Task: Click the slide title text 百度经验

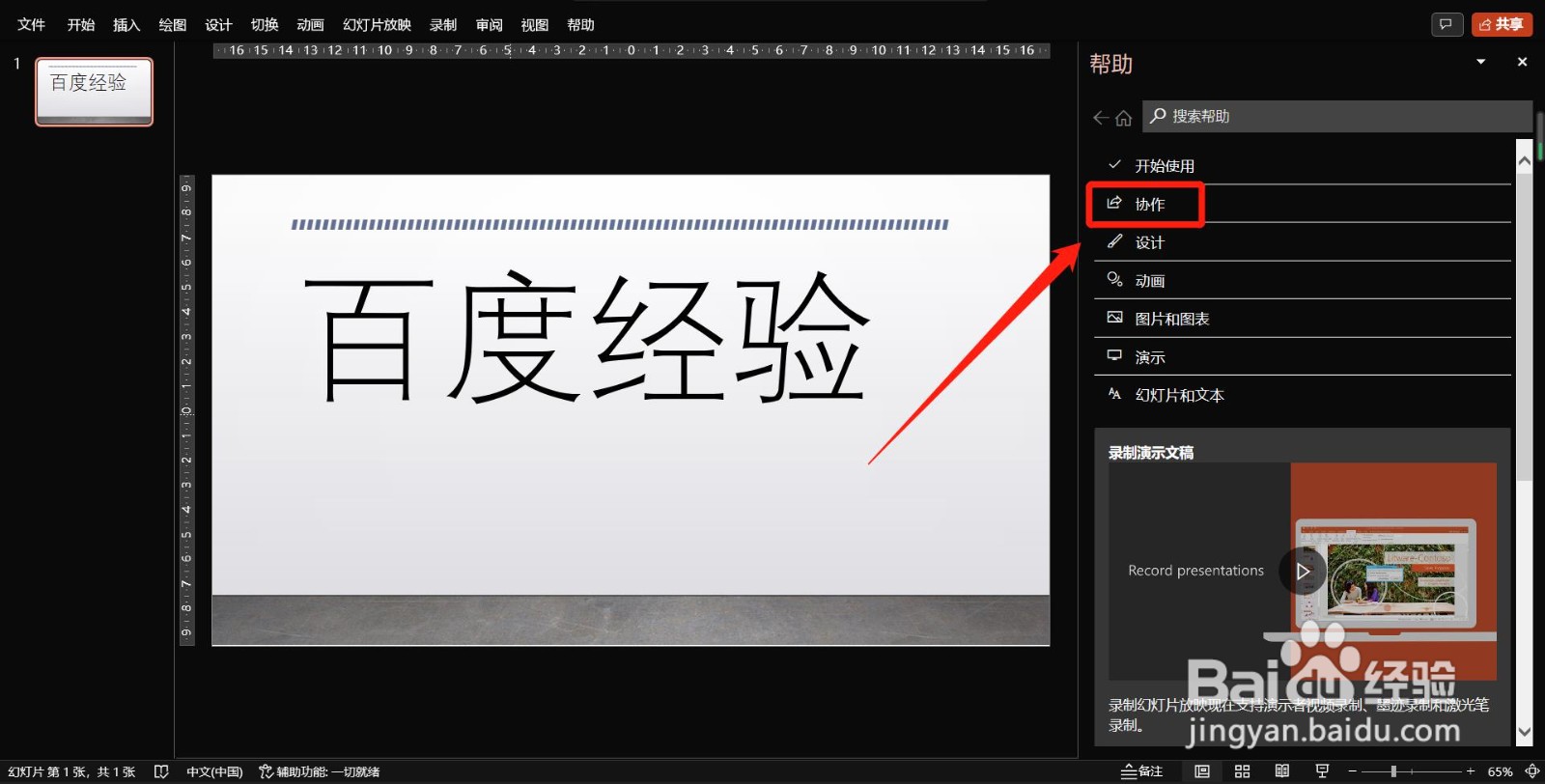Action: pyautogui.click(x=587, y=336)
